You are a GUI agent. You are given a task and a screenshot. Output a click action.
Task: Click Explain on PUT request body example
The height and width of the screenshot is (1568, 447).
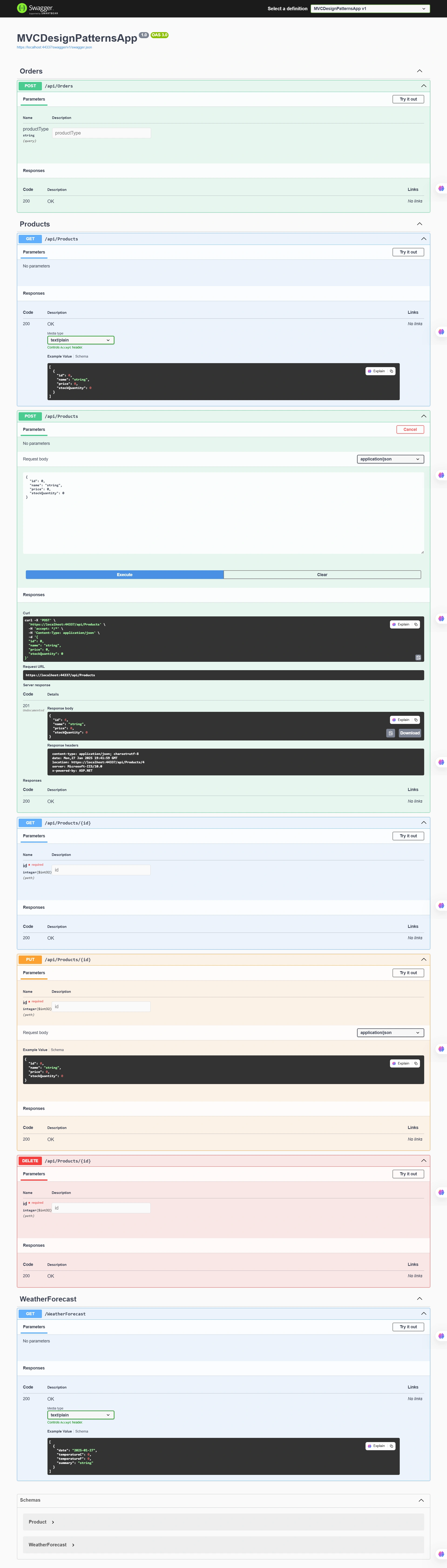tap(401, 1063)
